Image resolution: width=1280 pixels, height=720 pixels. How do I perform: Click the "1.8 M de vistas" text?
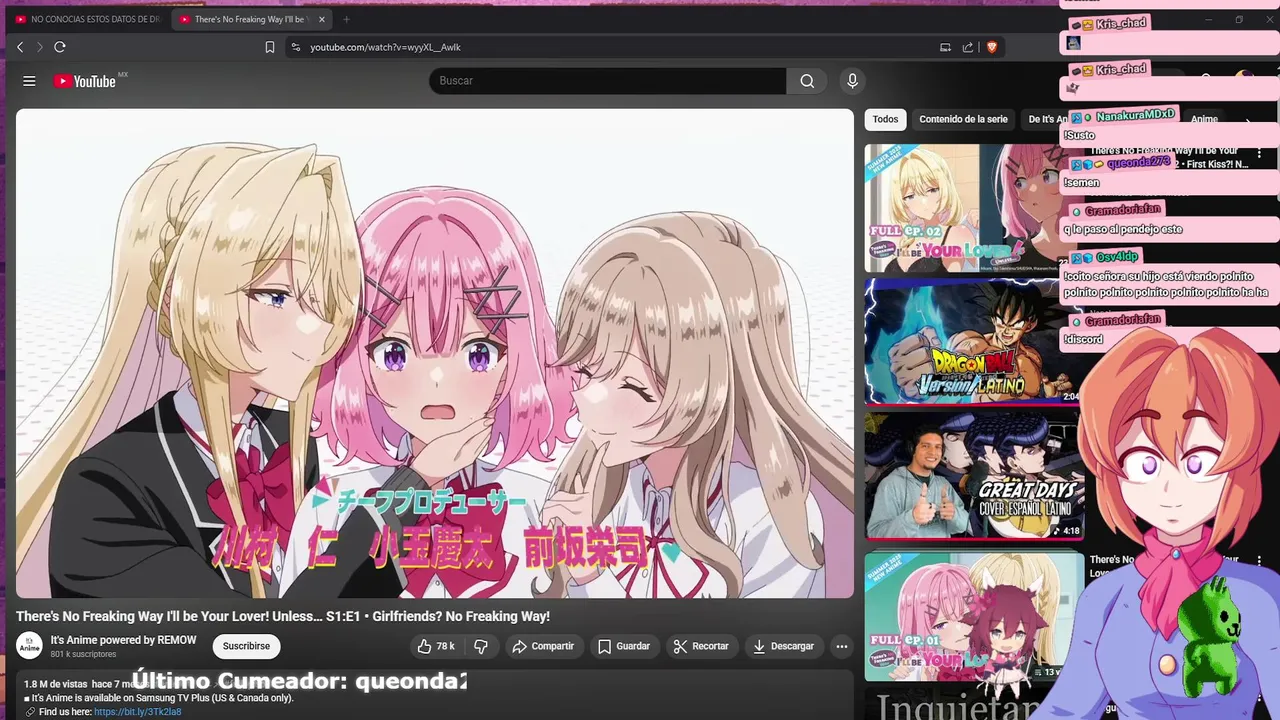tap(55, 685)
